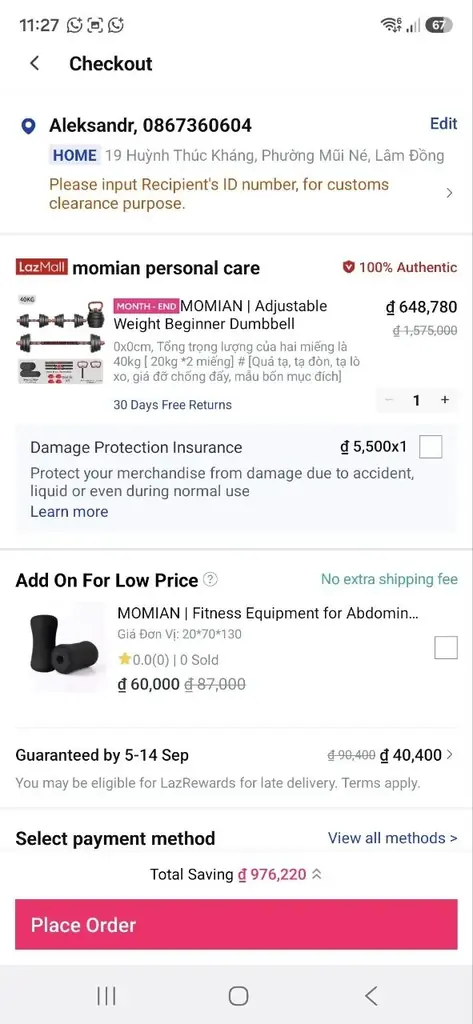The width and height of the screenshot is (473, 1024).
Task: Tap the Place Order button
Action: [x=236, y=925]
